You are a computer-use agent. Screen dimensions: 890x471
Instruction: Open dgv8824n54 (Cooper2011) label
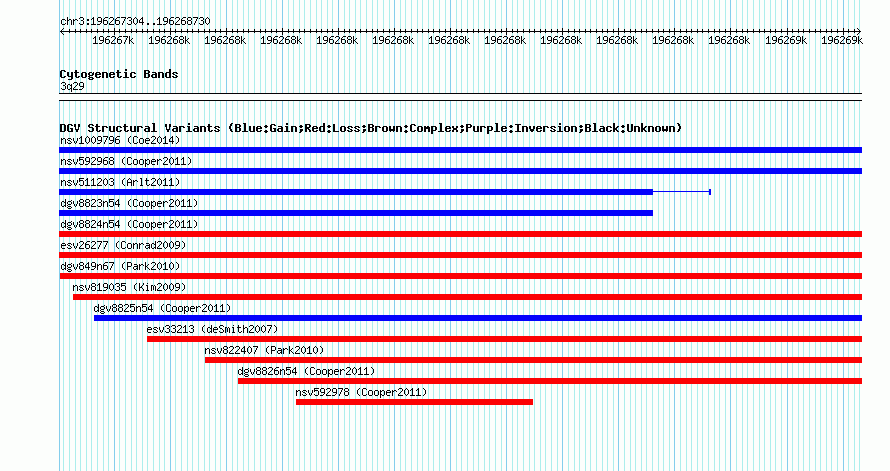[x=129, y=224]
